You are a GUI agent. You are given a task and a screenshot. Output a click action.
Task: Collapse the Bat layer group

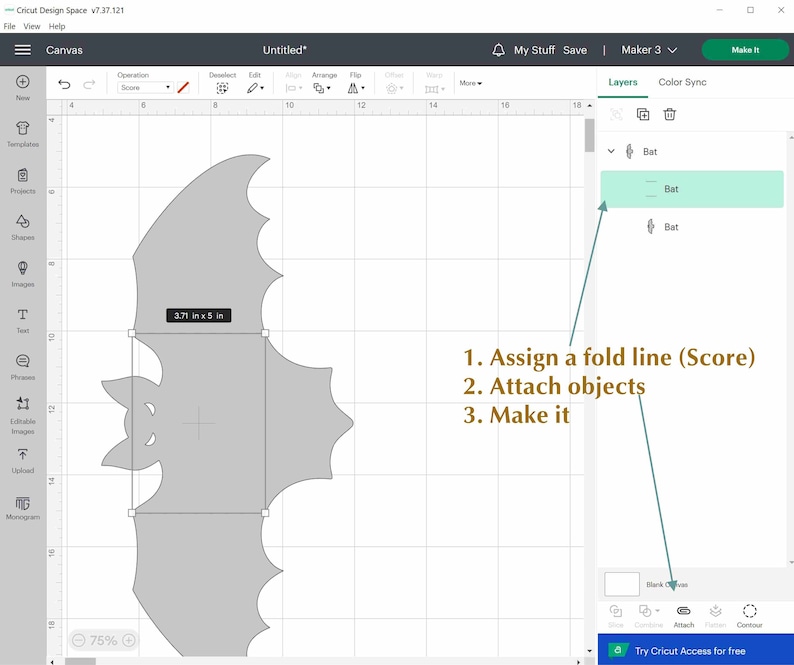click(611, 151)
